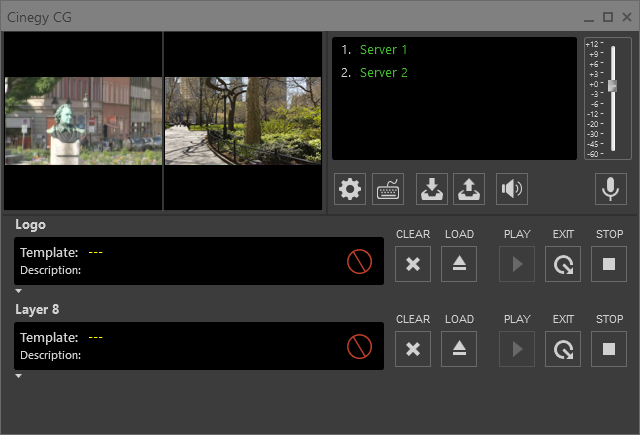The height and width of the screenshot is (435, 640).
Task: Toggle the speaker audio icon
Action: coord(513,189)
